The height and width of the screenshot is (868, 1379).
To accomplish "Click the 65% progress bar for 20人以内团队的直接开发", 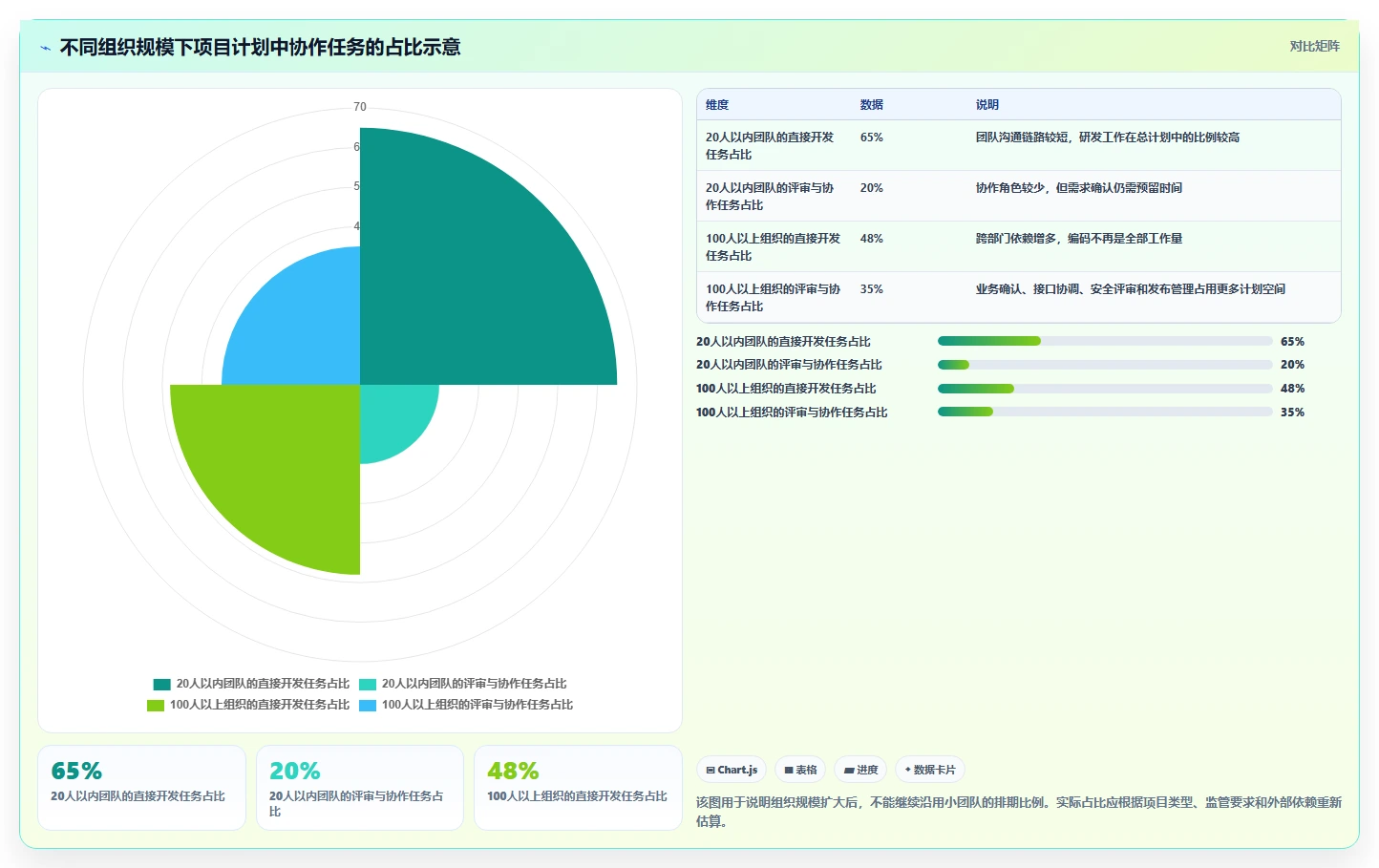I will click(x=1105, y=341).
